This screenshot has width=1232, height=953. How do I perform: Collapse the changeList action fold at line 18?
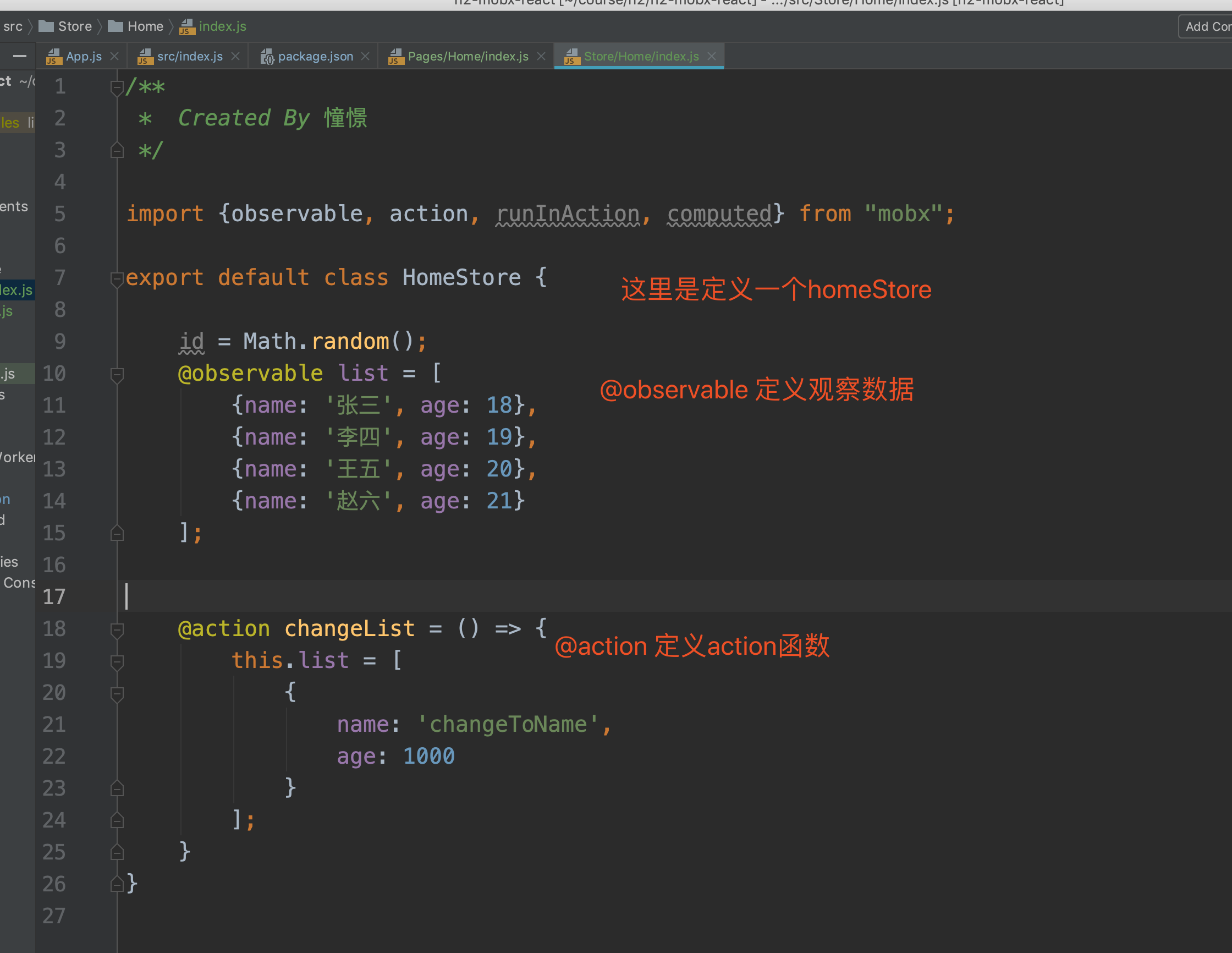(x=117, y=629)
